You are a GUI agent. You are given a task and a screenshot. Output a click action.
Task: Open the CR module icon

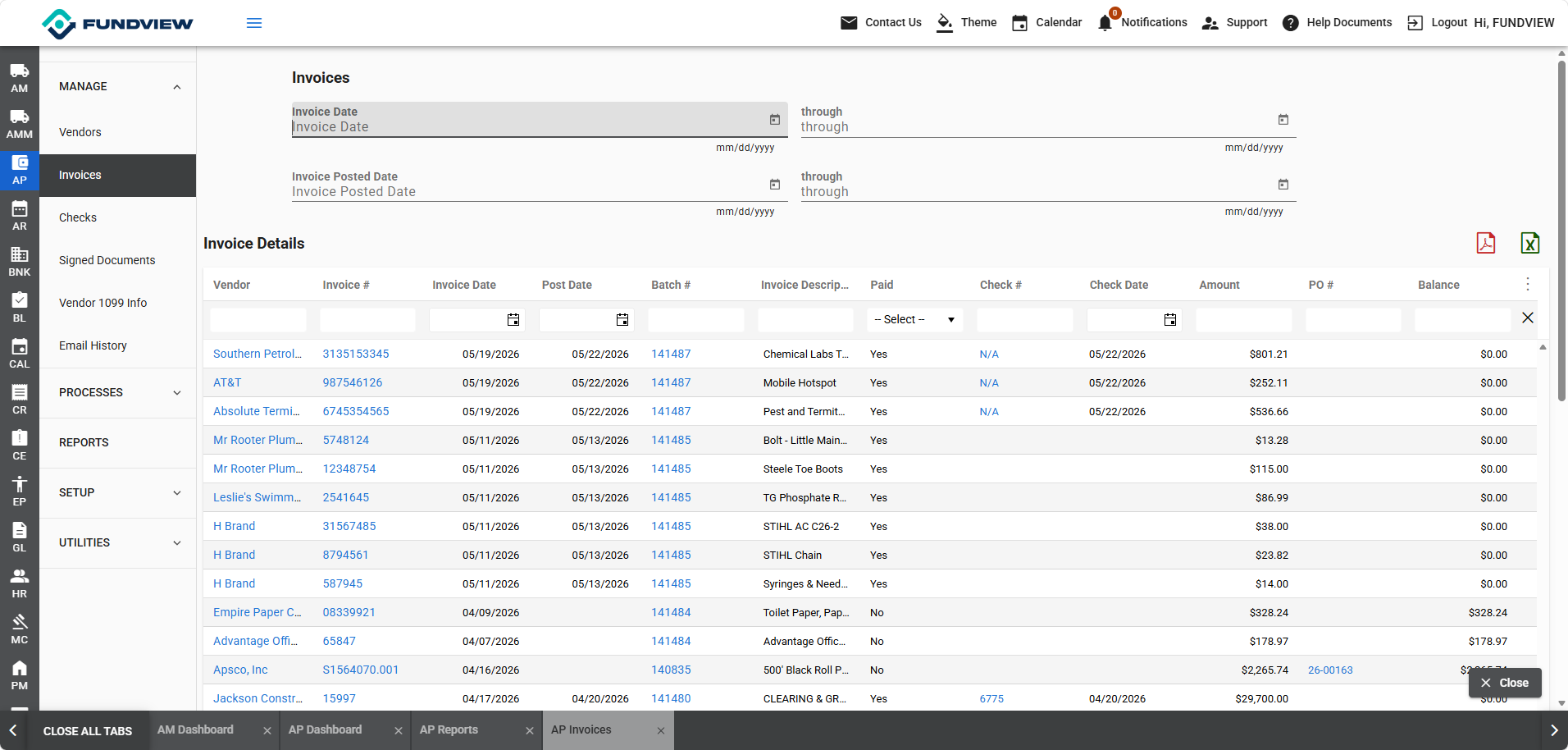tap(19, 400)
